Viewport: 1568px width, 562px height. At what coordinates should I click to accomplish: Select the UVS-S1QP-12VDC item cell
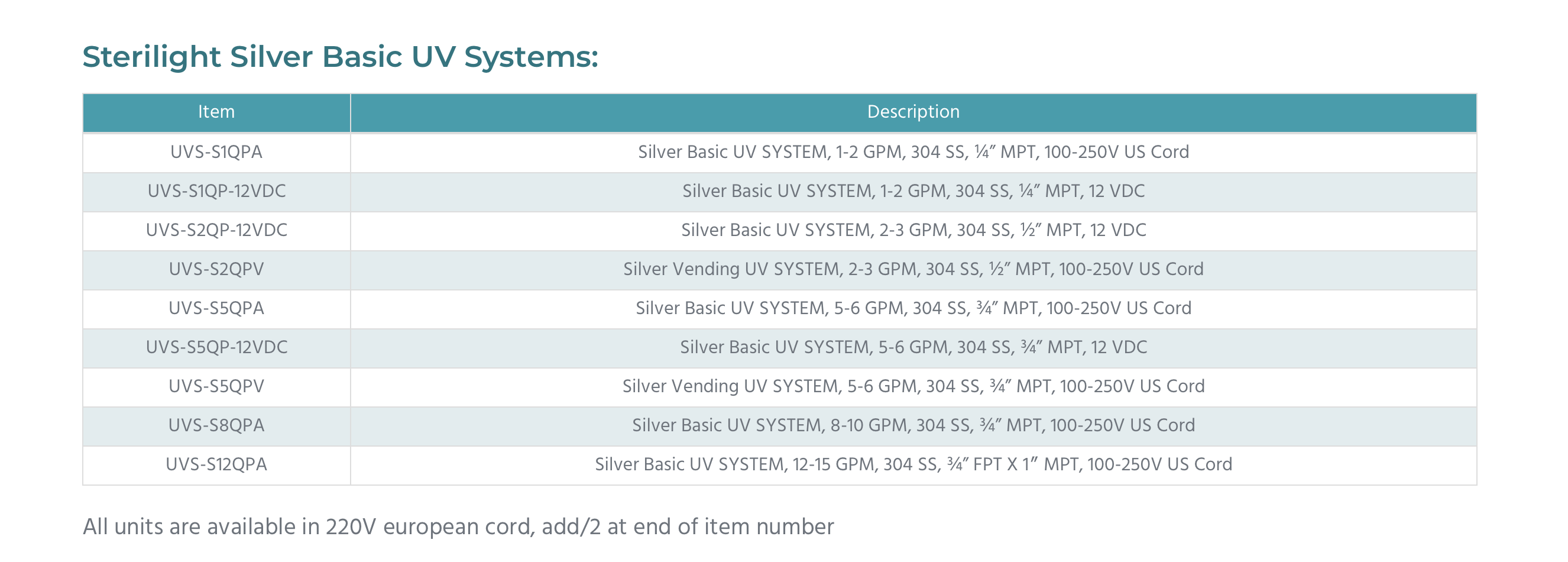point(216,191)
